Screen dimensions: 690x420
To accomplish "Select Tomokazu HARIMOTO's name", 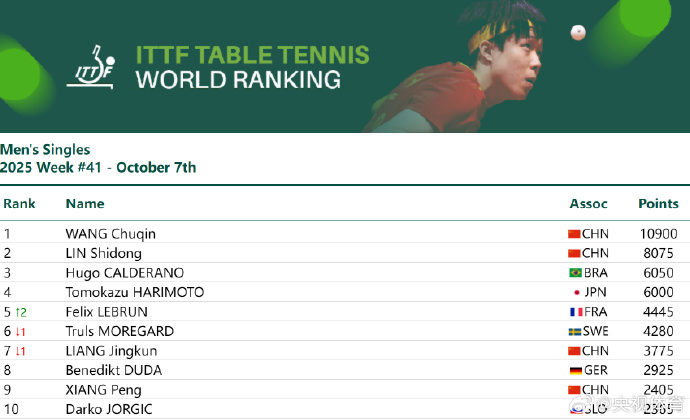I will (134, 292).
